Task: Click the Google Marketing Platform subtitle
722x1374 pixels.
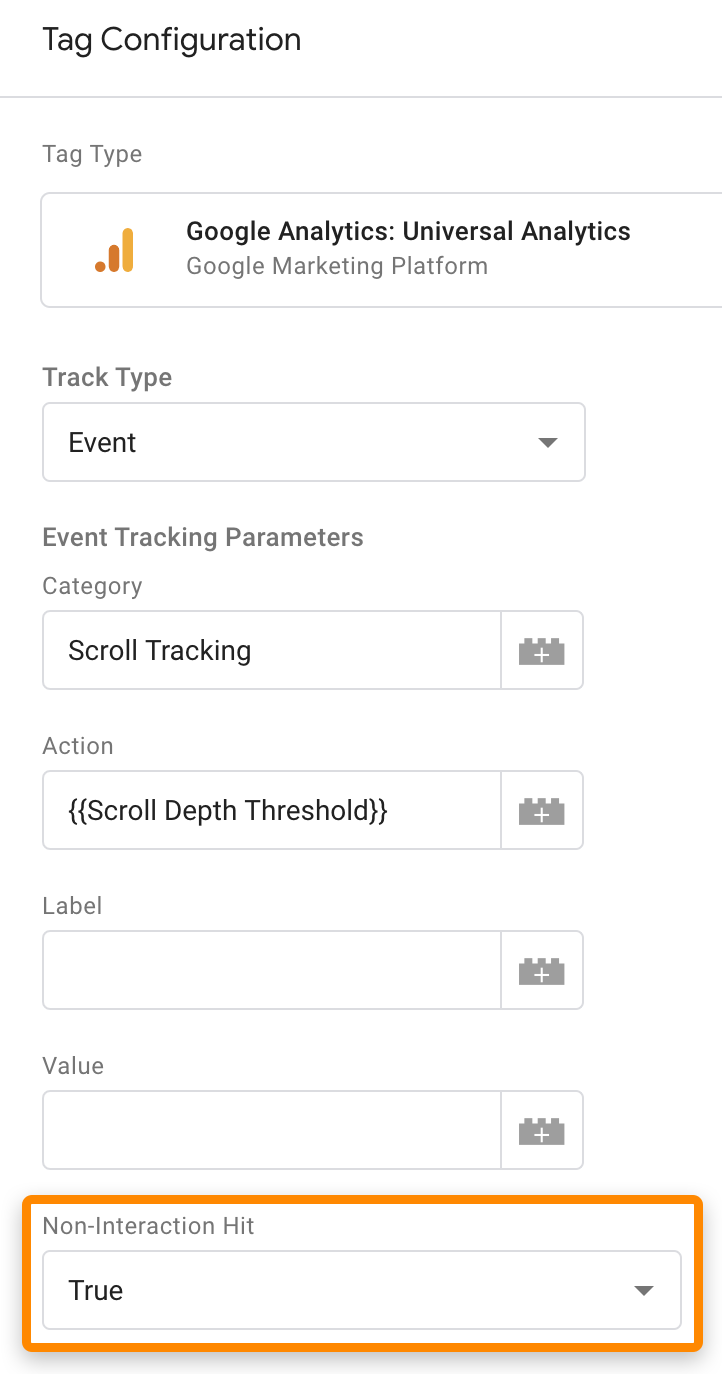Action: [336, 265]
